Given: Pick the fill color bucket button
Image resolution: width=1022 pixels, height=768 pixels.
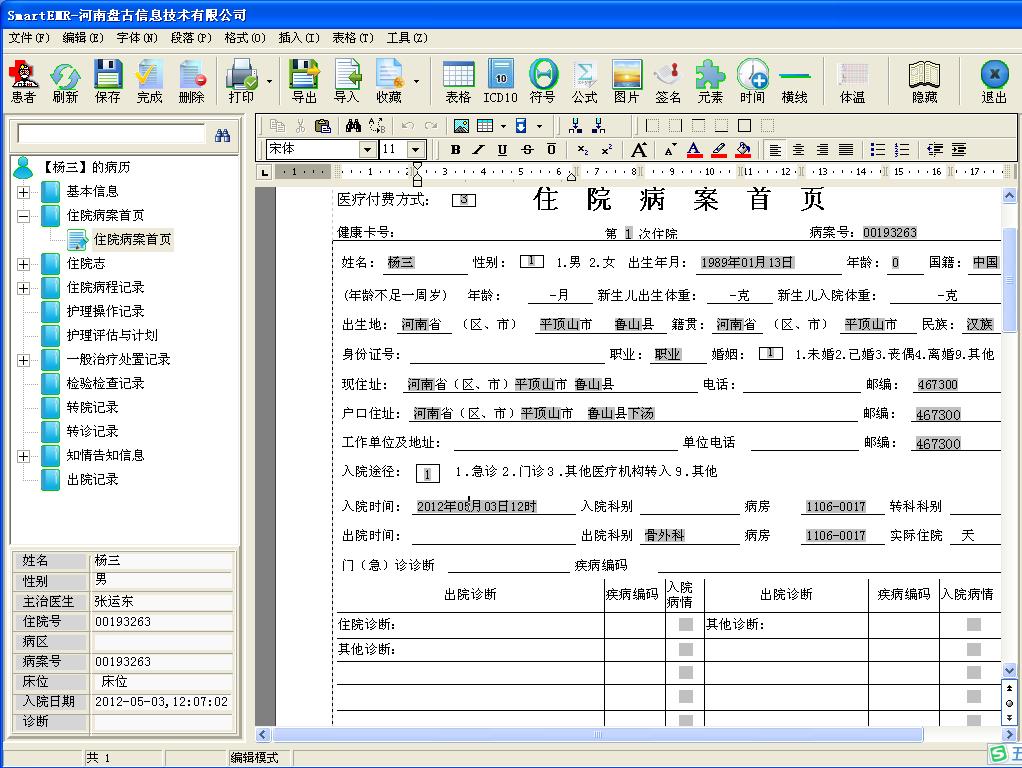Looking at the screenshot, I should 743,150.
